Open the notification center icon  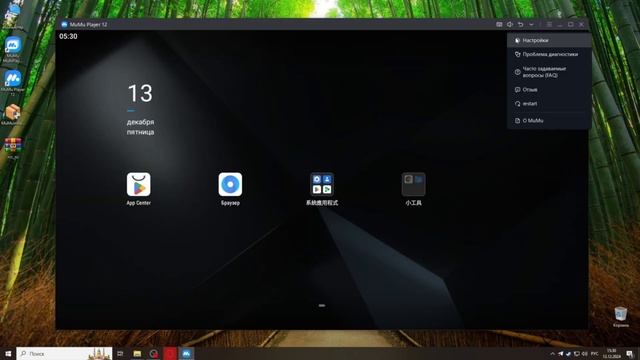click(x=630, y=353)
